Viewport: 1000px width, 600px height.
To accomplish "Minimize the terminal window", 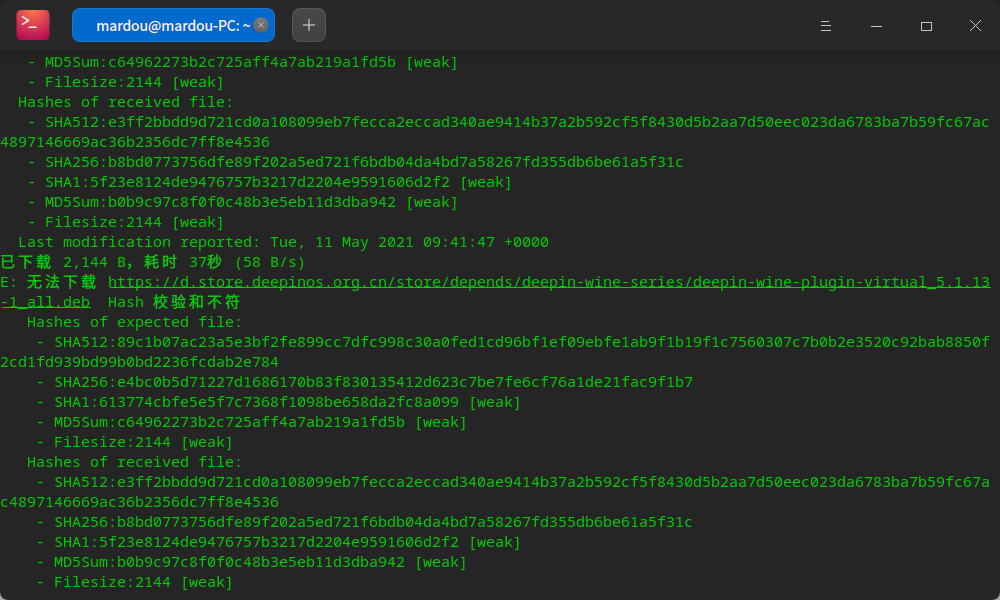I will 876,26.
